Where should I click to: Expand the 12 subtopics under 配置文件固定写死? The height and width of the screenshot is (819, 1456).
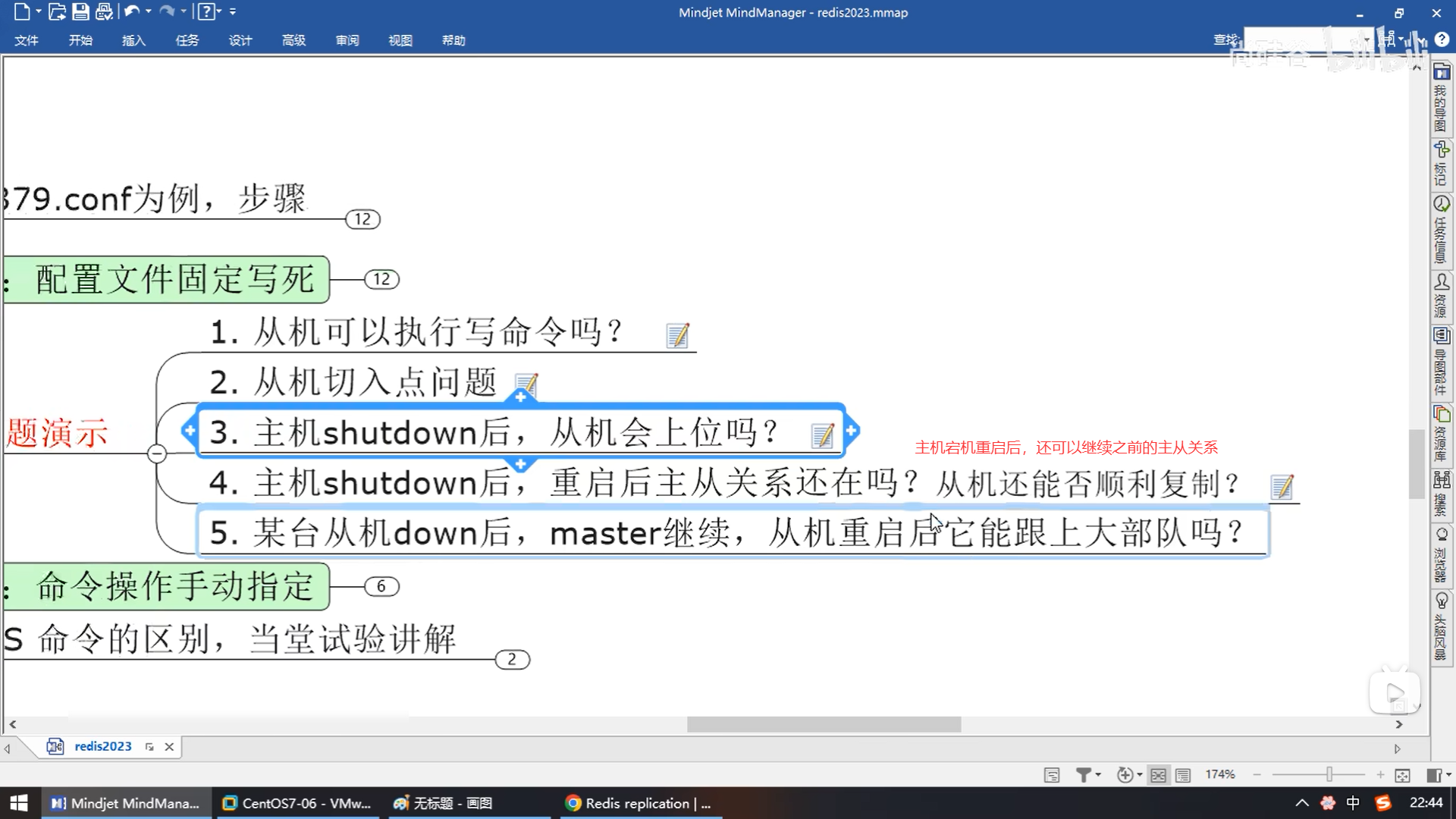[381, 279]
